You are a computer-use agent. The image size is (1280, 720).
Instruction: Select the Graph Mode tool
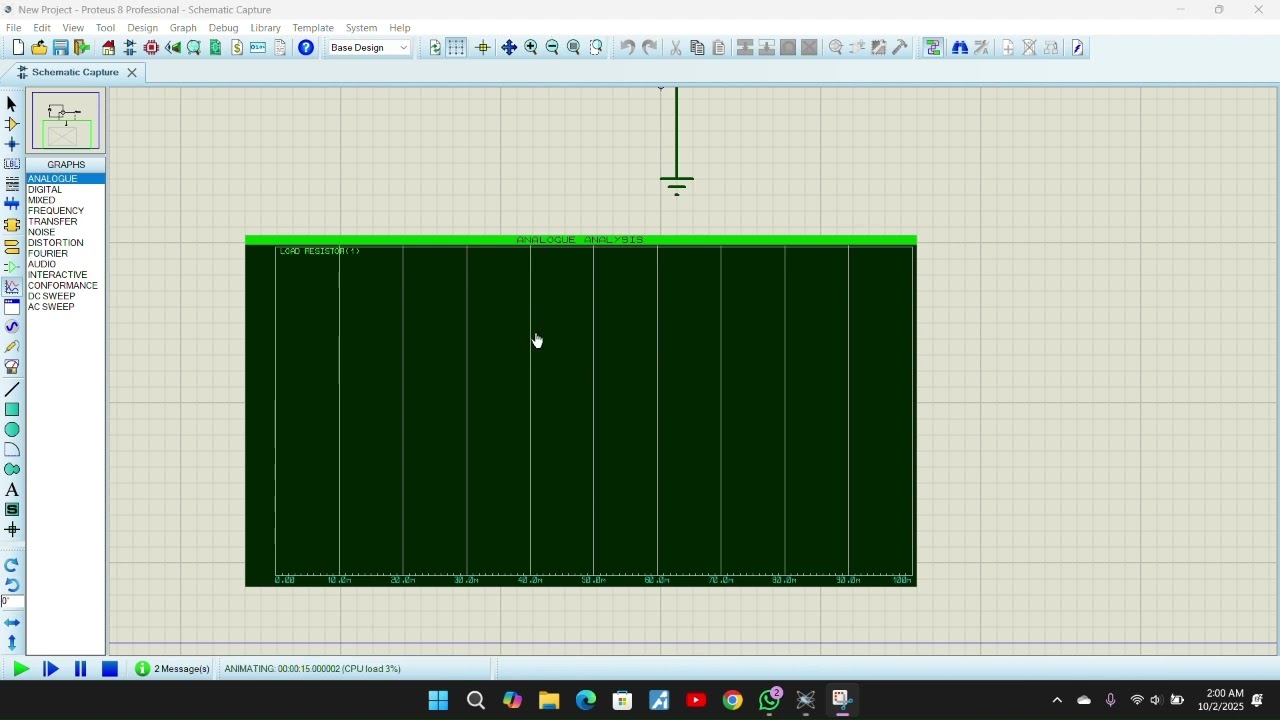pyautogui.click(x=12, y=287)
